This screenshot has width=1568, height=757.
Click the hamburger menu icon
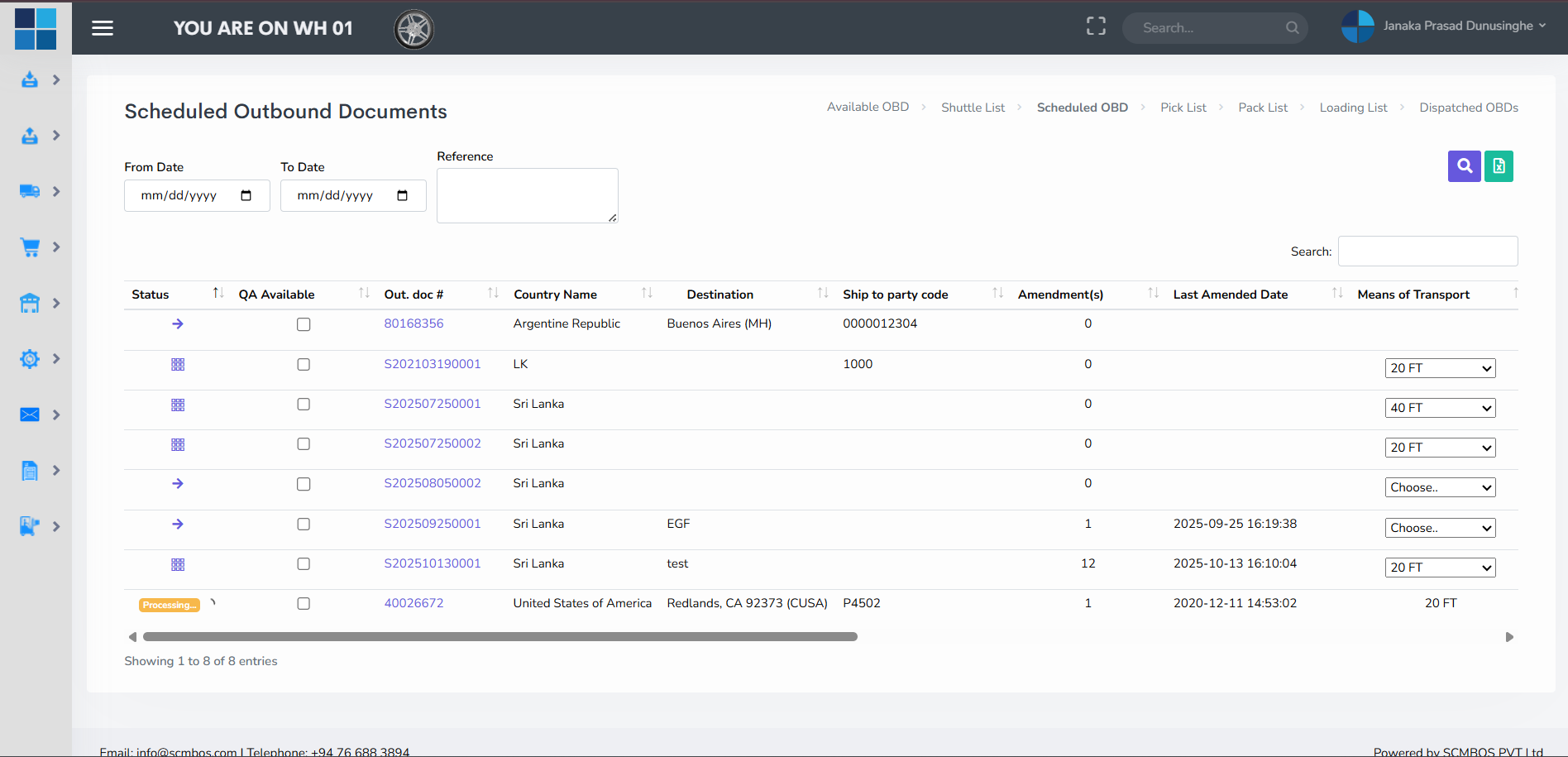pyautogui.click(x=103, y=28)
